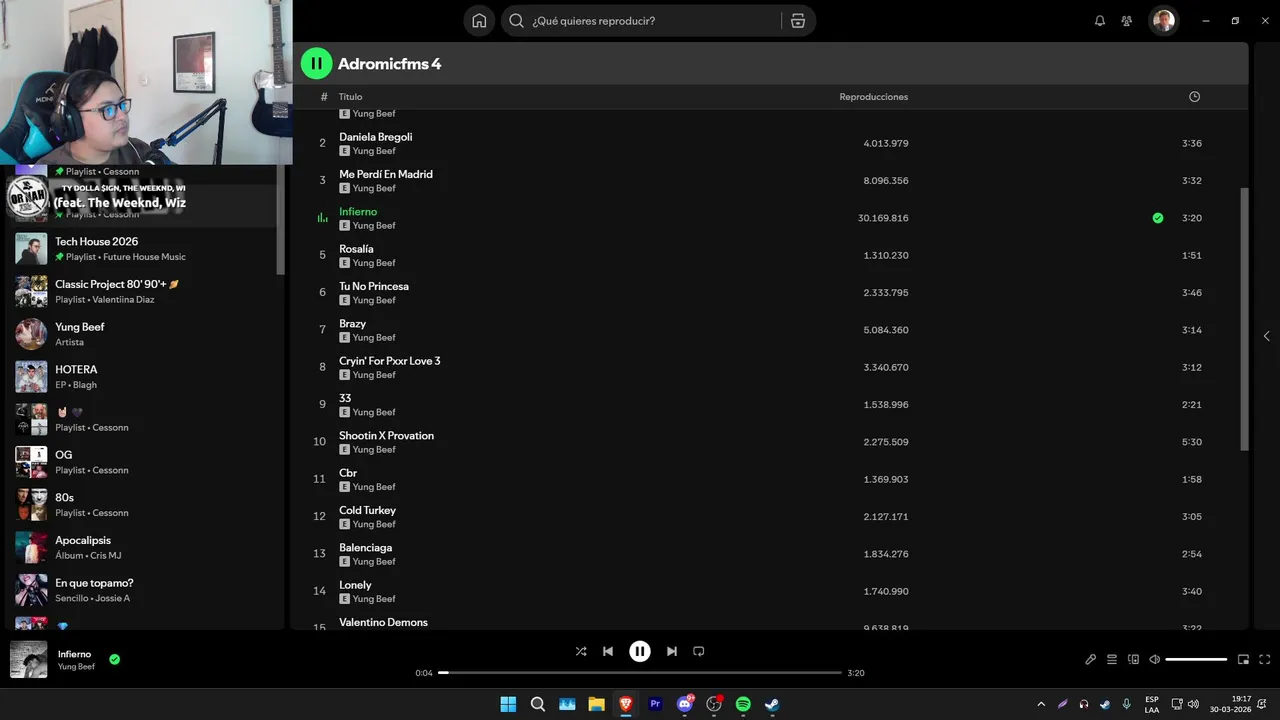Open the profile avatar menu

[1163, 21]
